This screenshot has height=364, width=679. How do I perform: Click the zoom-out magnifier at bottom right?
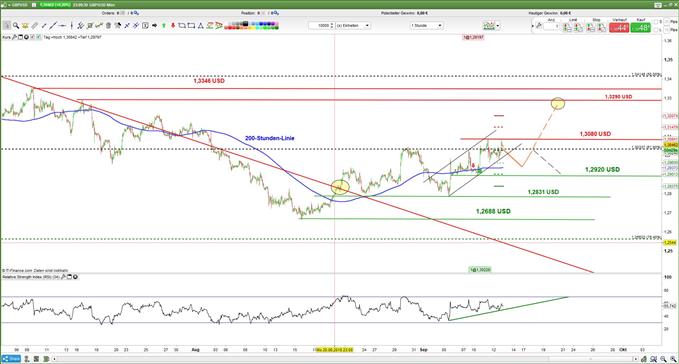(x=663, y=359)
